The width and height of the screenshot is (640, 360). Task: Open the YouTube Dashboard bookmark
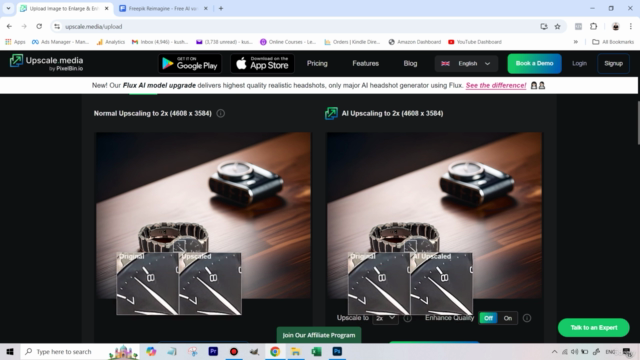pyautogui.click(x=475, y=42)
